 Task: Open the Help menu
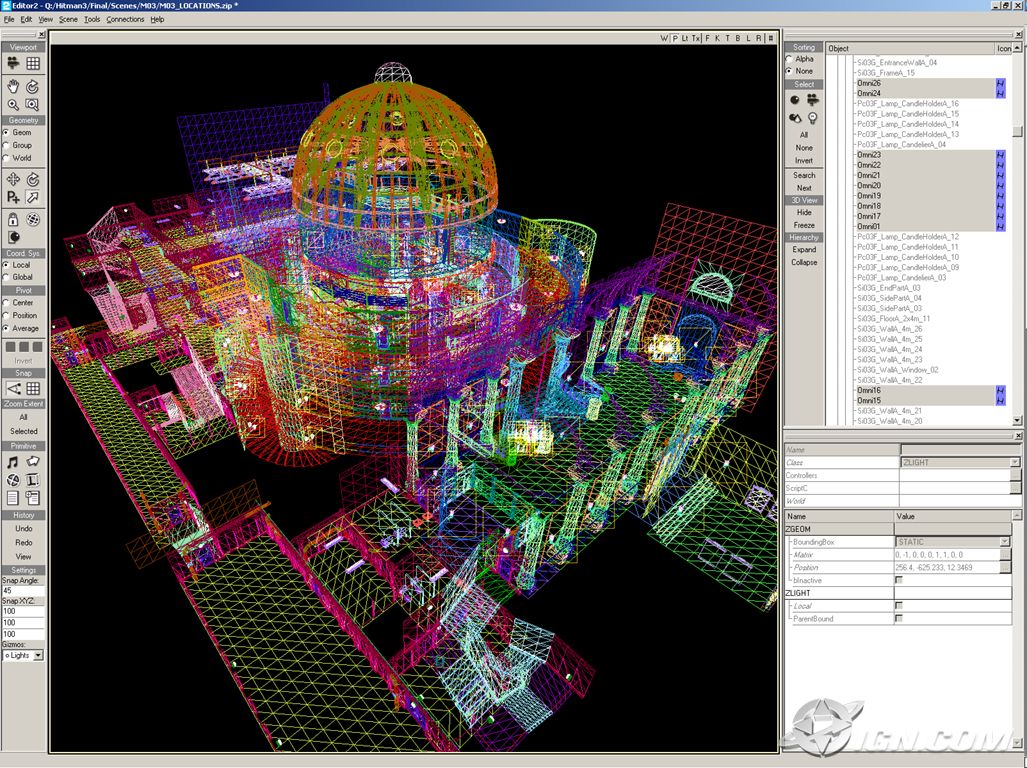pyautogui.click(x=157, y=19)
